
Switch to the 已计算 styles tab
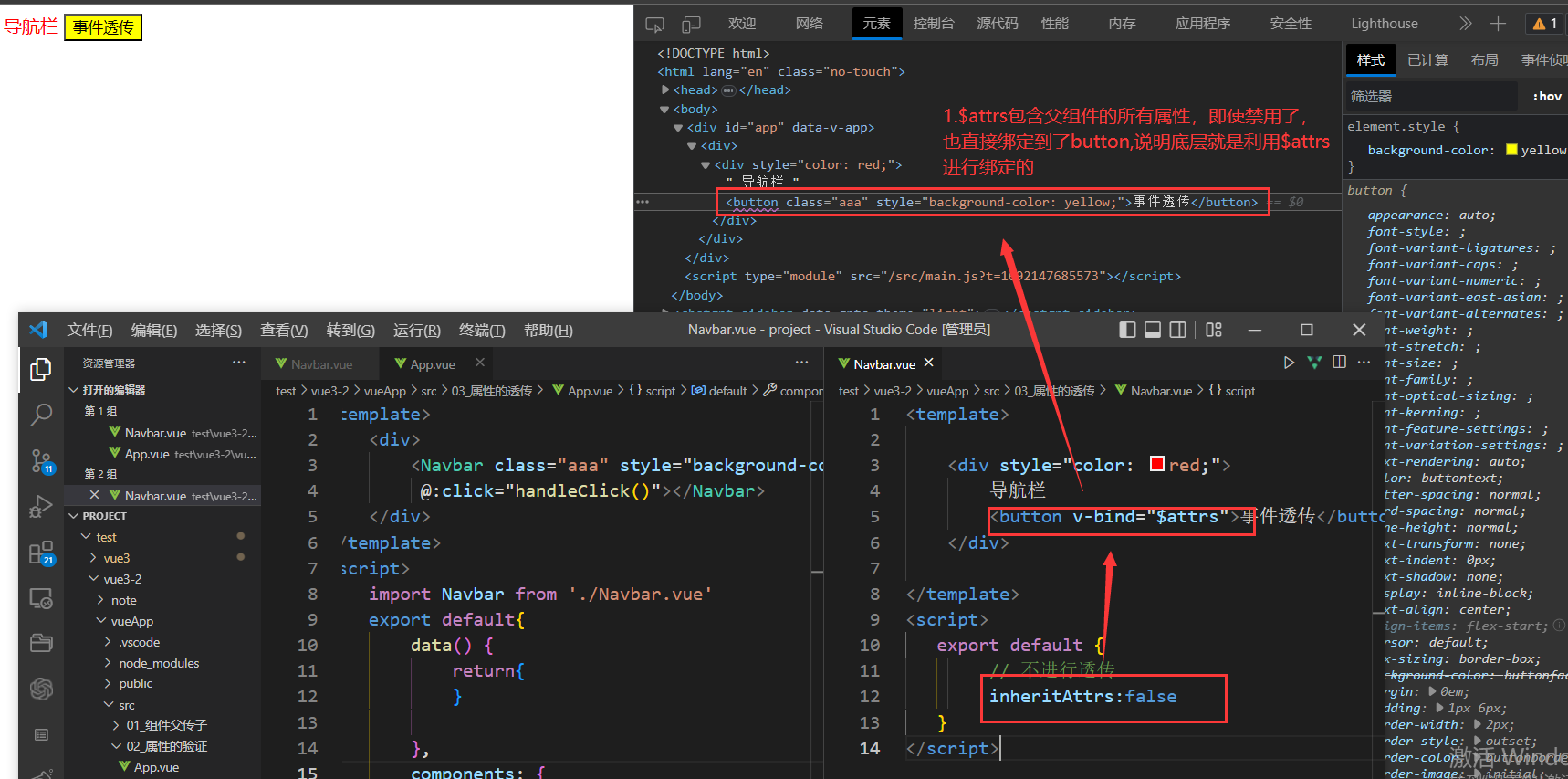[x=1427, y=60]
